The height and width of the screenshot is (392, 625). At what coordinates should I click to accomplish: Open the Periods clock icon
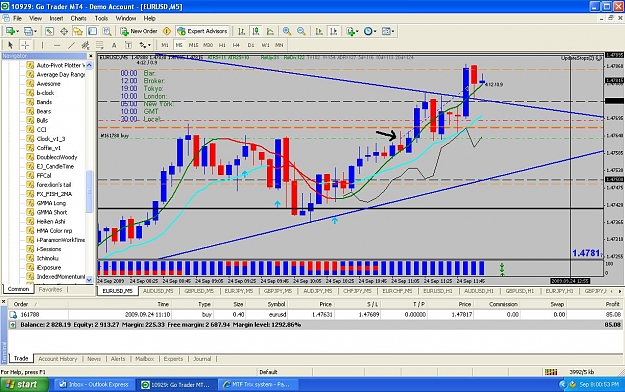[x=368, y=31]
